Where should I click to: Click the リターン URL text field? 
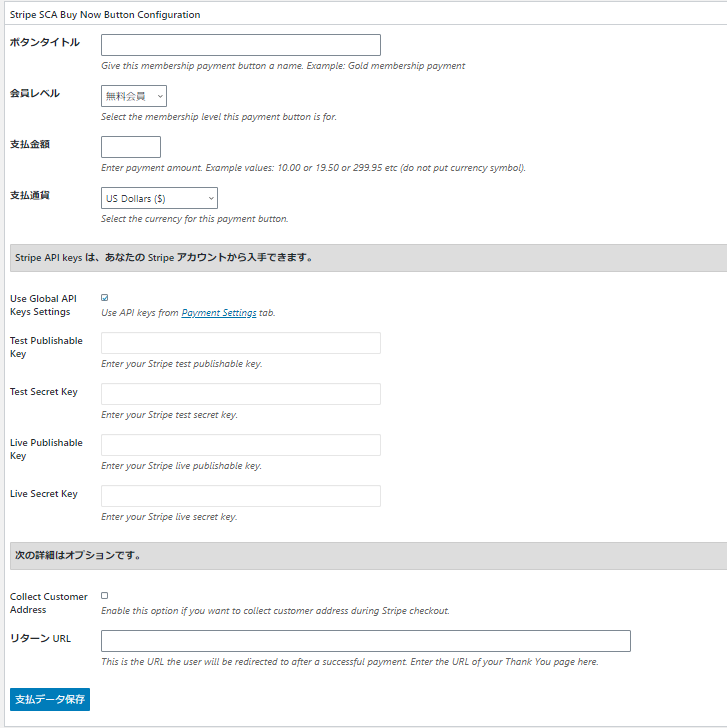pos(366,641)
